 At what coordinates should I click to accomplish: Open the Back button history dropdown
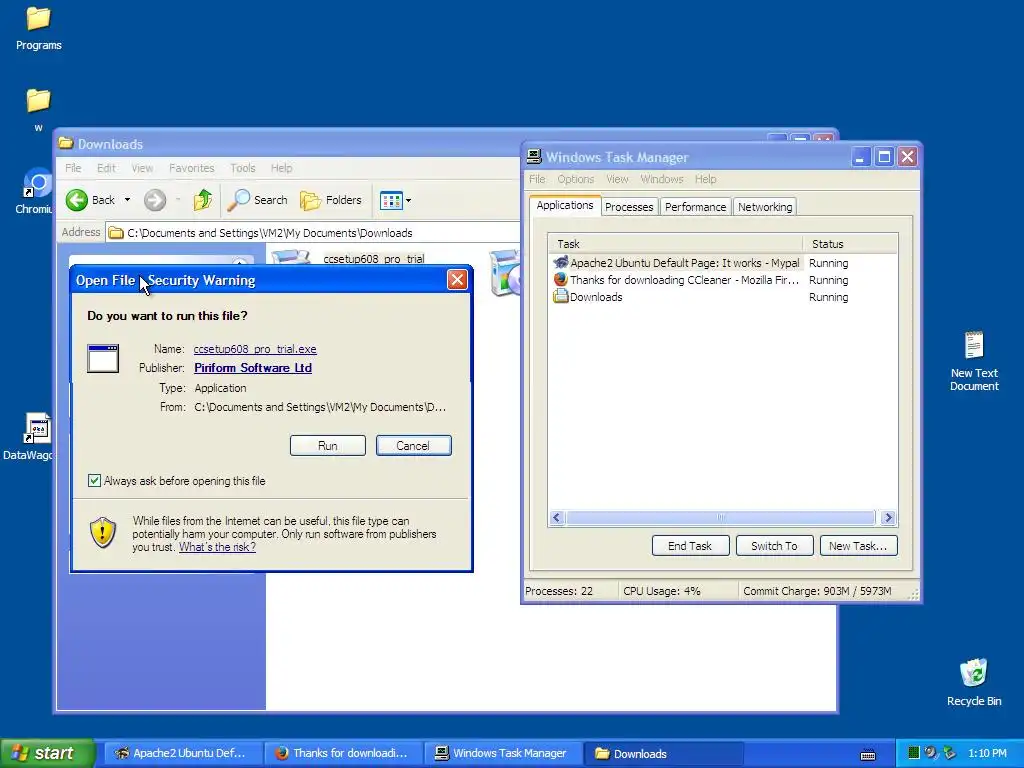pos(127,200)
